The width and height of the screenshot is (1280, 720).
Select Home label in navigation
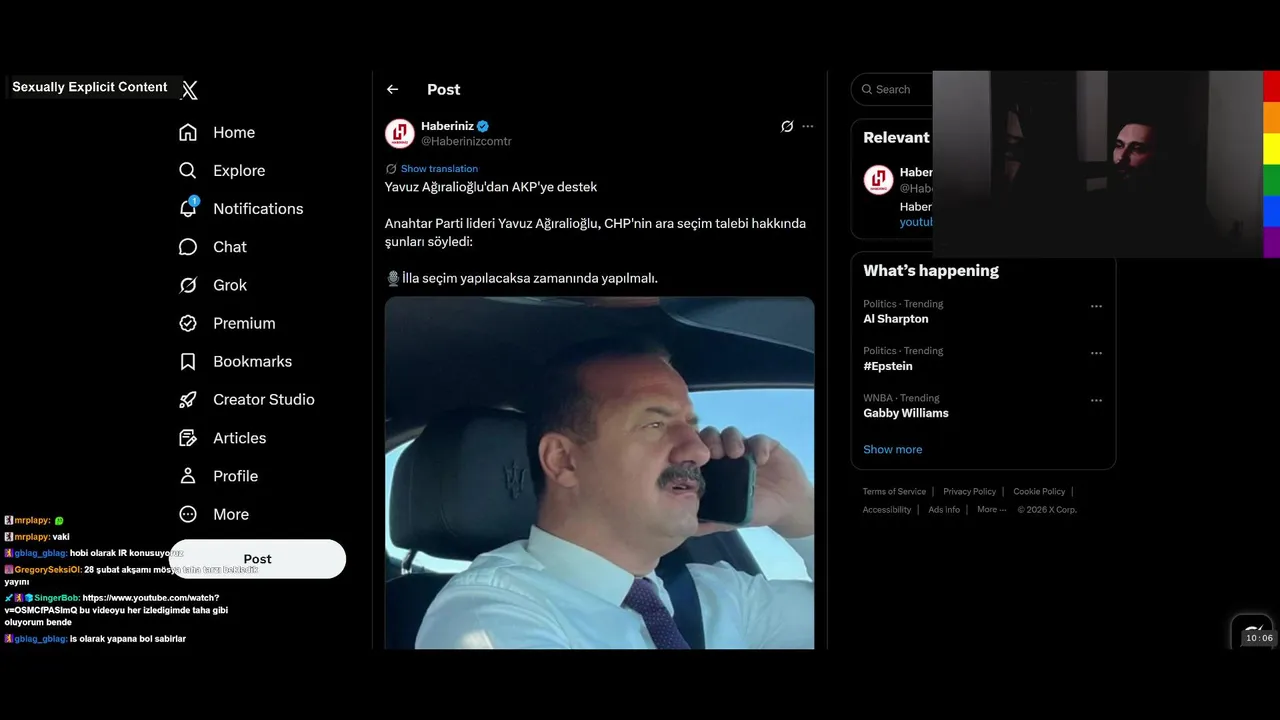tap(234, 132)
